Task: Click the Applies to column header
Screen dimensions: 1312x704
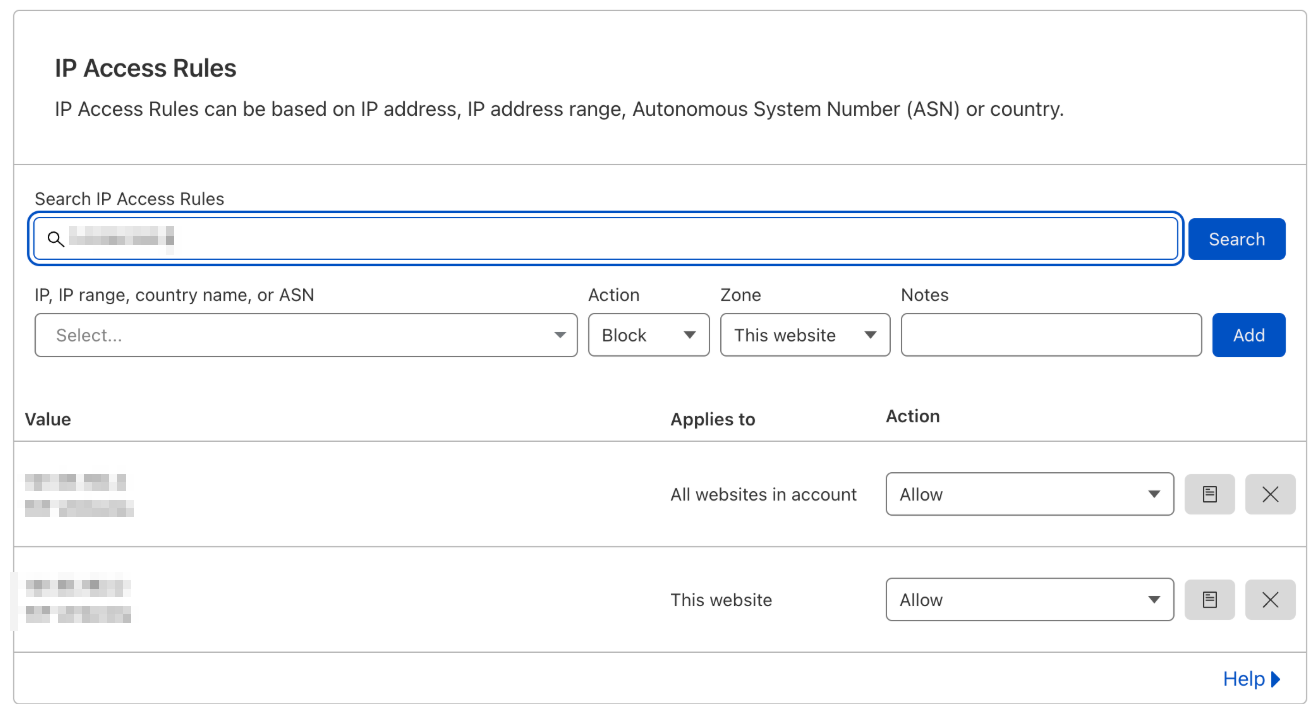Action: pyautogui.click(x=712, y=419)
